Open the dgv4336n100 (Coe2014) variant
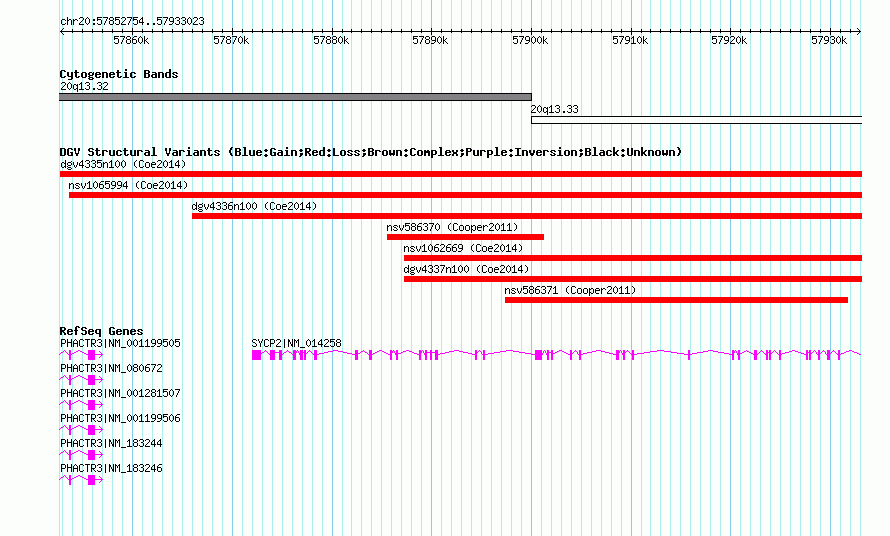This screenshot has width=890, height=536. point(254,206)
